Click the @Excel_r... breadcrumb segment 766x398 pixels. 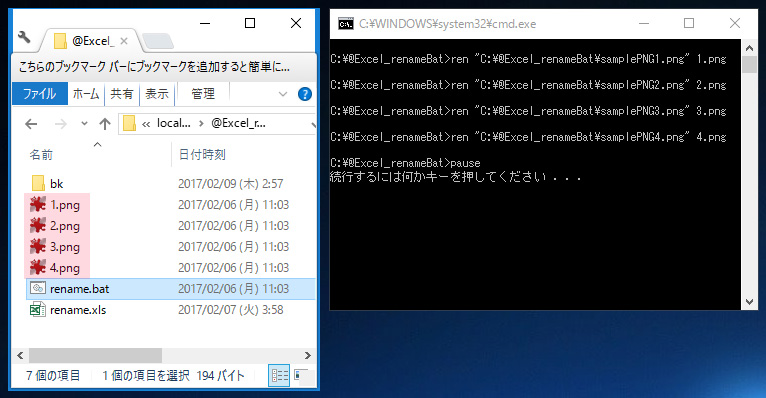click(238, 123)
